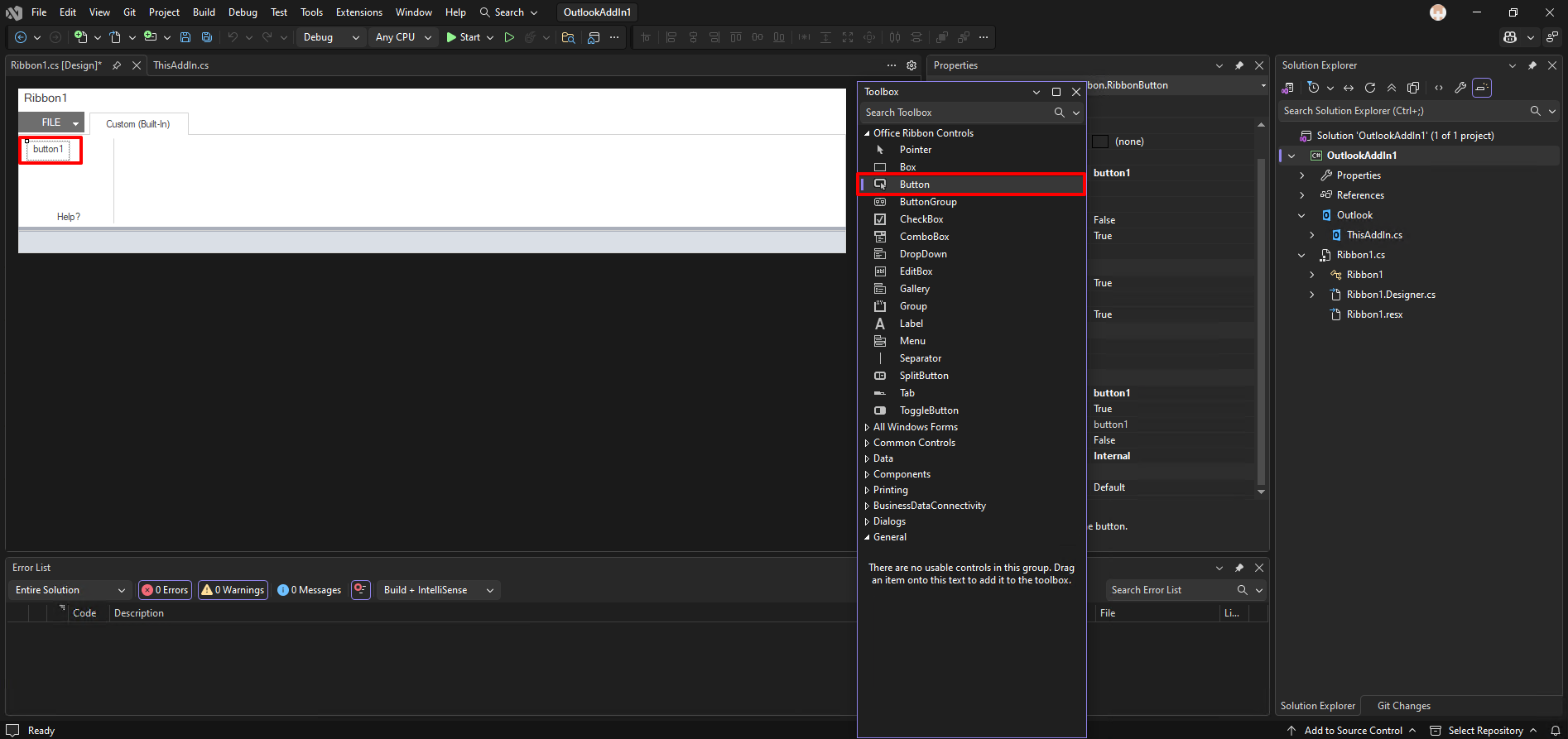Click the View Code icon in Solution Explorer
The height and width of the screenshot is (739, 1568).
(x=1439, y=88)
